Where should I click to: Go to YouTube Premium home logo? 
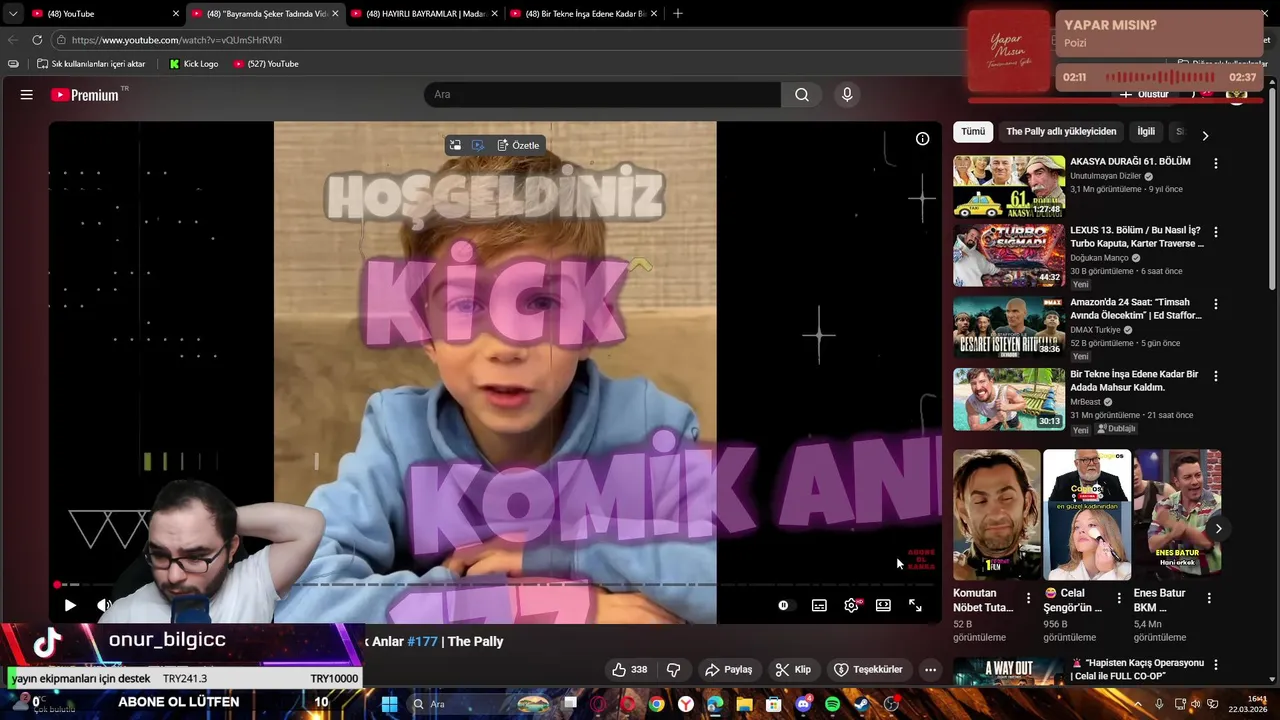click(85, 95)
